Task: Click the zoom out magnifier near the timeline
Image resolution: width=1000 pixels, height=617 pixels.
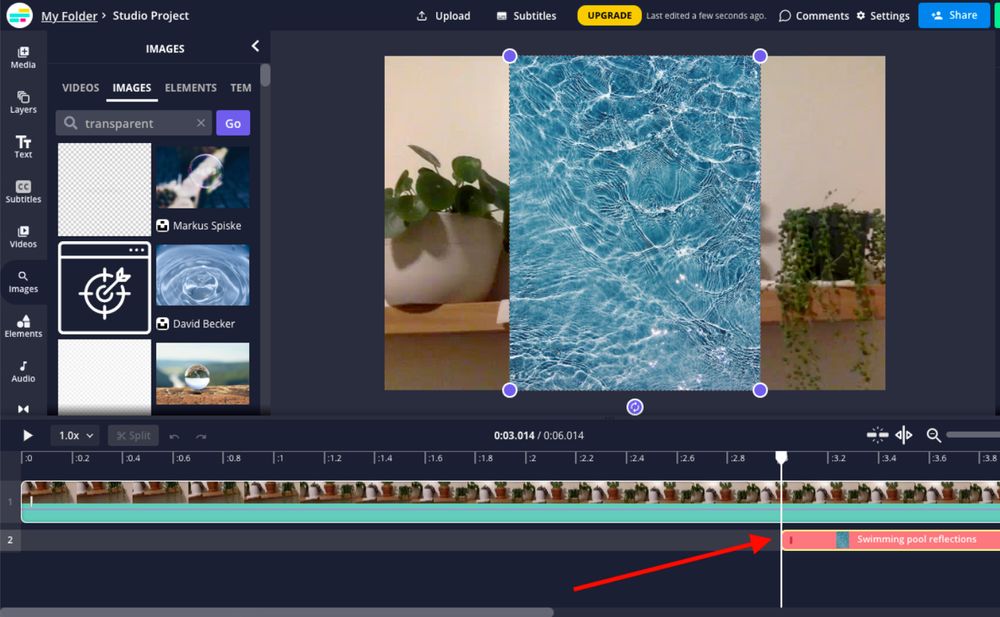Action: pos(933,435)
